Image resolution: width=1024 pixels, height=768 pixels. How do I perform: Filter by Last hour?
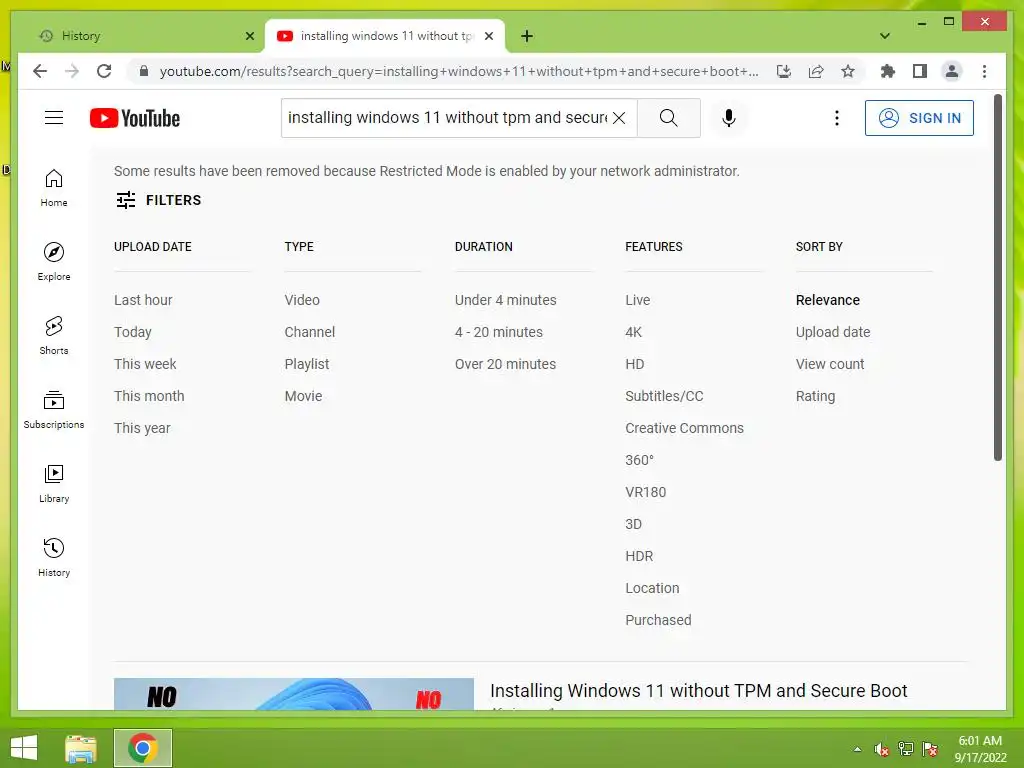pos(143,300)
